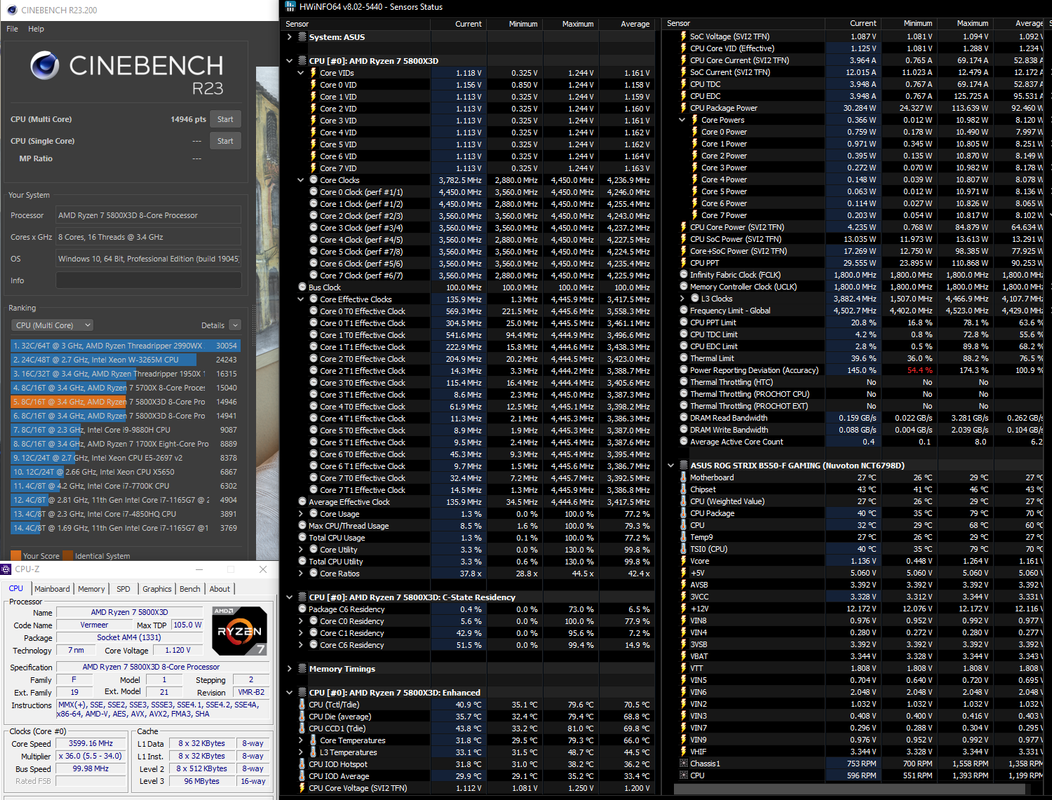This screenshot has width=1052, height=800.
Task: Open the File menu in Cinebench
Action: (x=12, y=29)
